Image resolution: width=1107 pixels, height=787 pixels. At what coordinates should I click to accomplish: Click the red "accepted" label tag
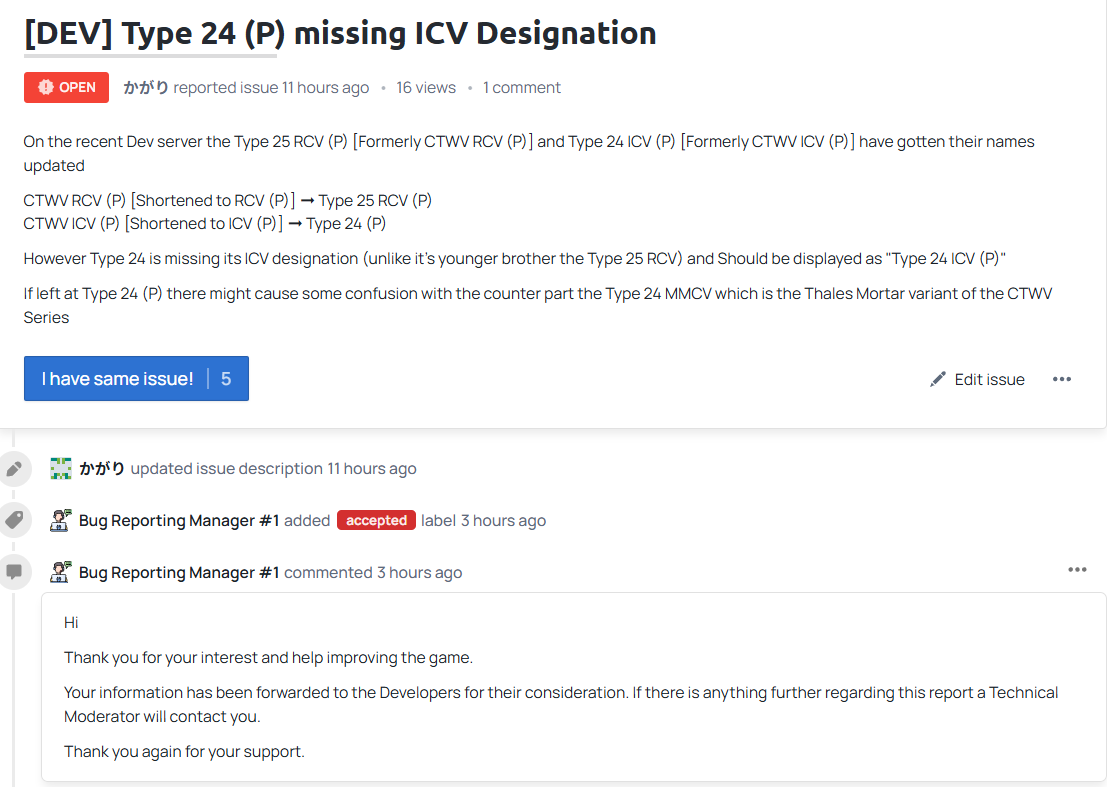[376, 520]
